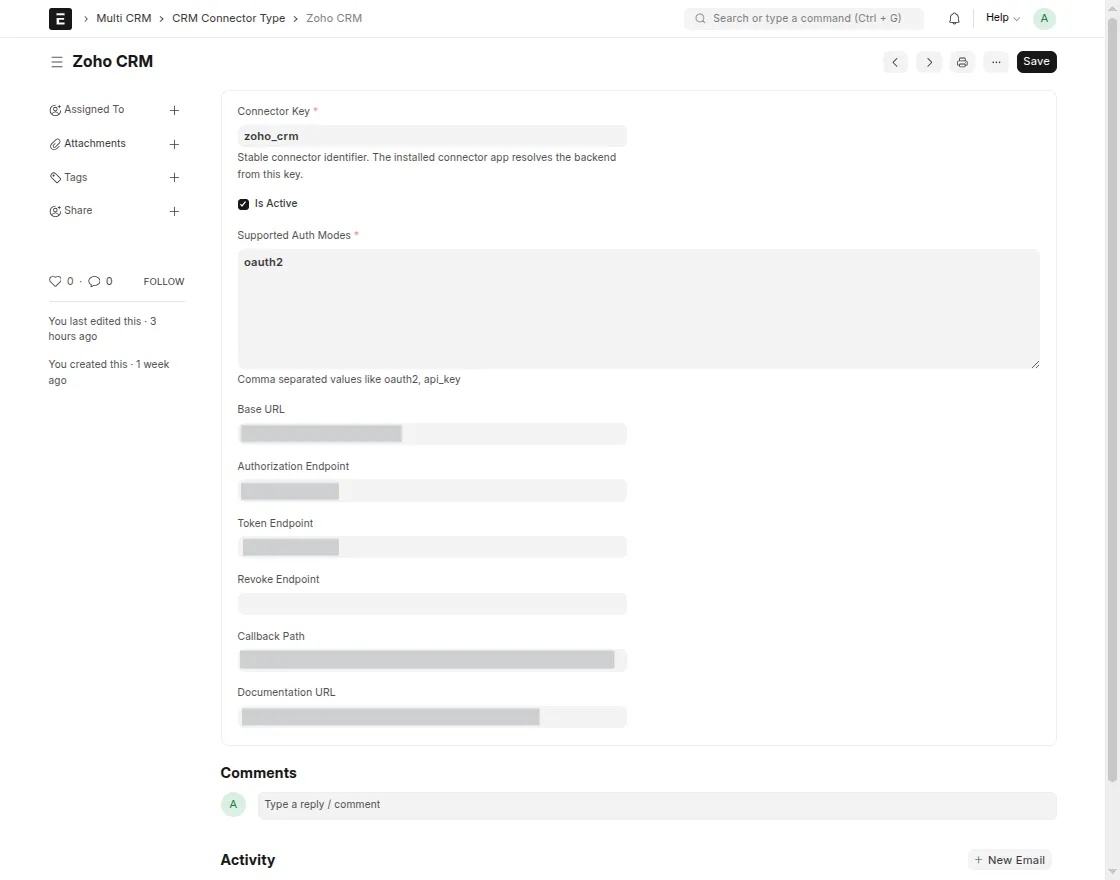This screenshot has width=1120, height=880.
Task: Add an assignee with plus icon
Action: click(174, 110)
